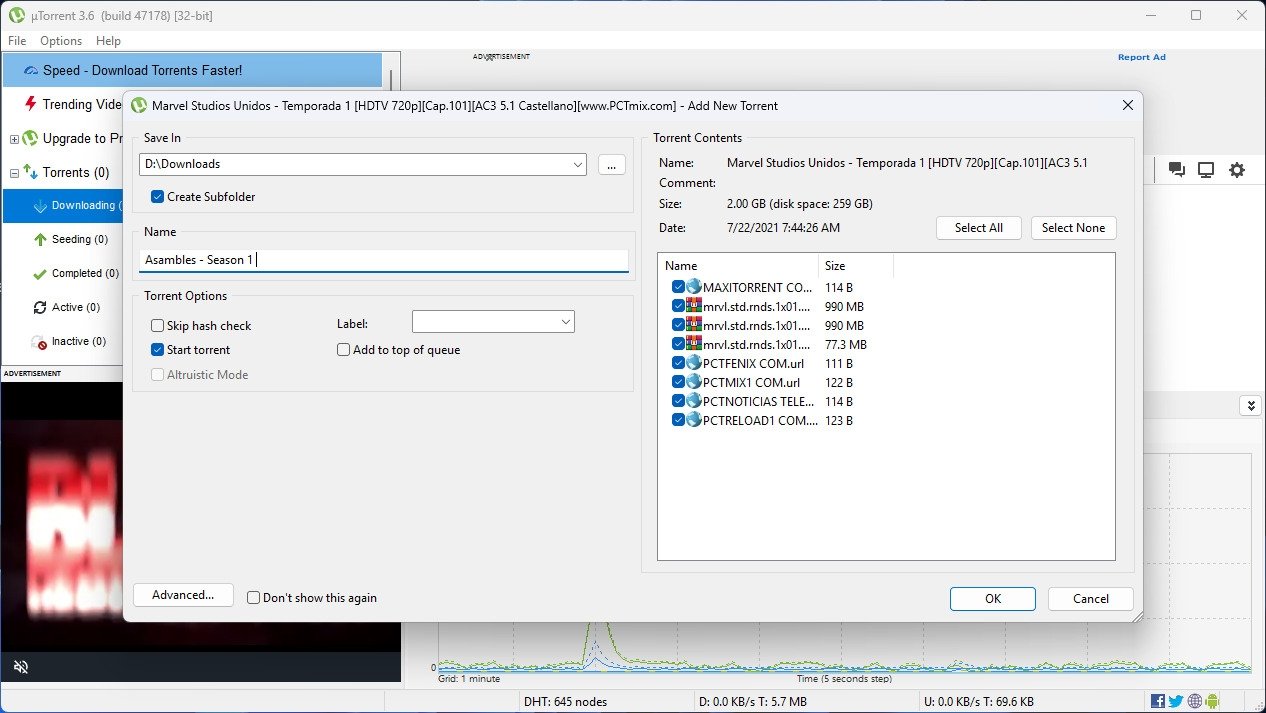Click the green uTorrent Upgrade to Pro icon
The image size is (1266, 713).
click(x=31, y=139)
